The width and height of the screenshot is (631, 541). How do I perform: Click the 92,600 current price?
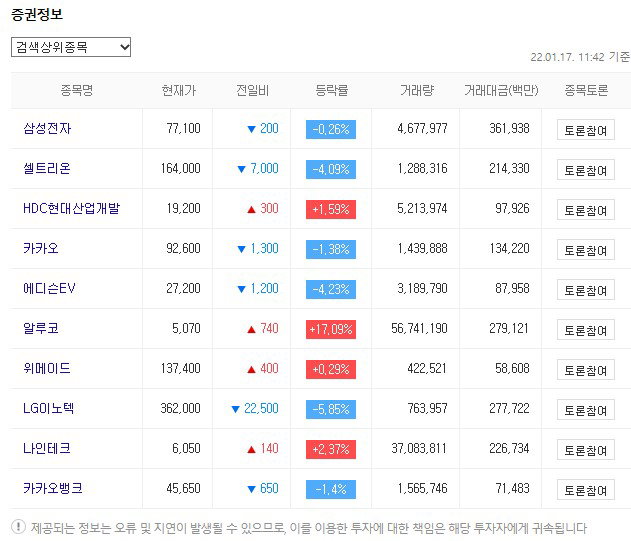184,248
